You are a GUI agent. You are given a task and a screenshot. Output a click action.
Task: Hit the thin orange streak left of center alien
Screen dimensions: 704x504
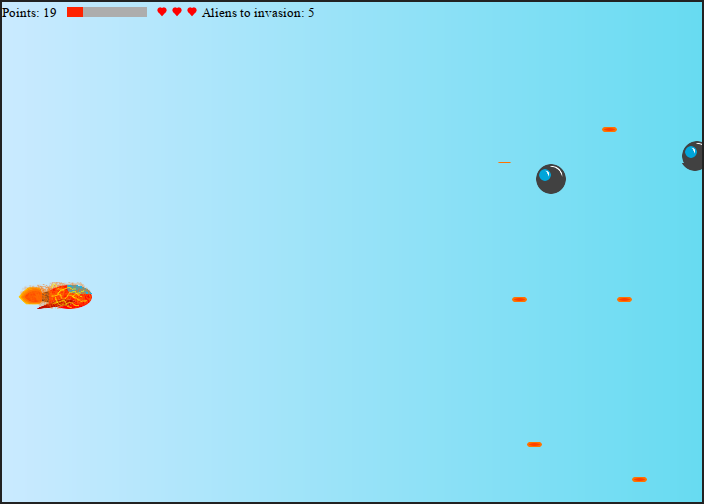[505, 162]
